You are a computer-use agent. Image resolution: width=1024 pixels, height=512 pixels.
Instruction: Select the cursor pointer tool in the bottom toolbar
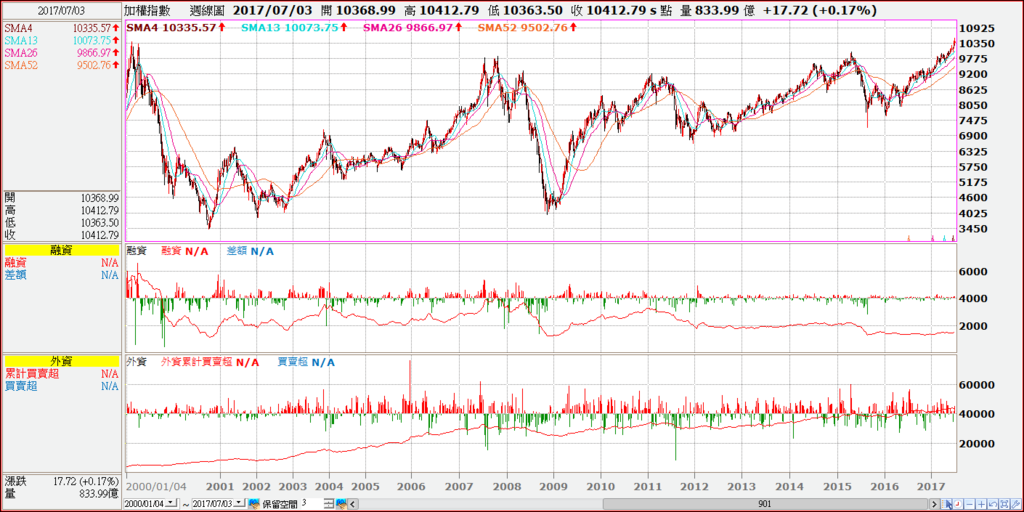(946, 504)
